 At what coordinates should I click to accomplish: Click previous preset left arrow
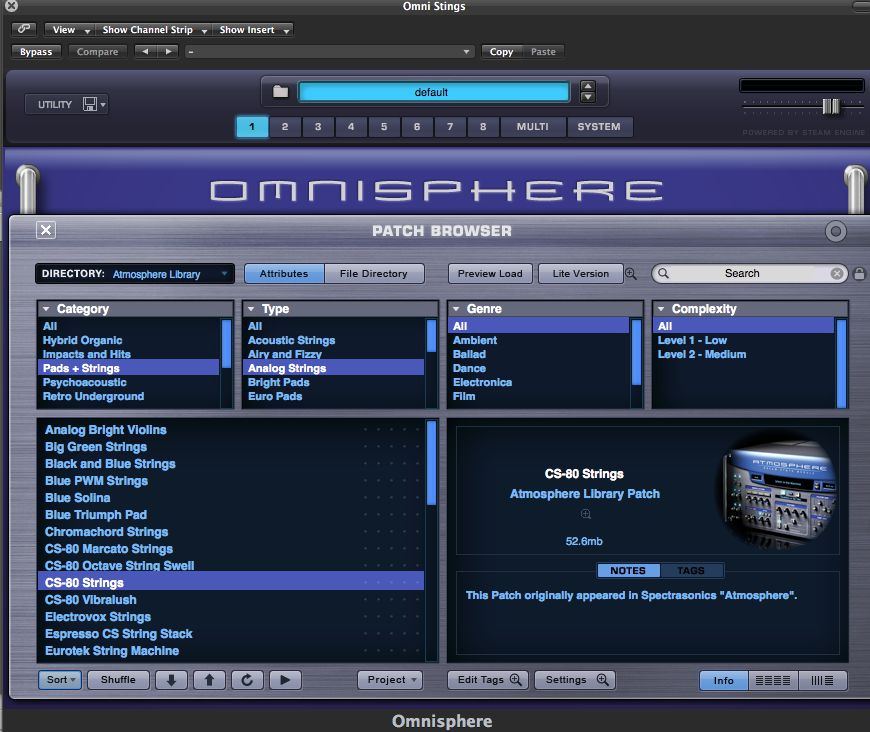pyautogui.click(x=145, y=52)
